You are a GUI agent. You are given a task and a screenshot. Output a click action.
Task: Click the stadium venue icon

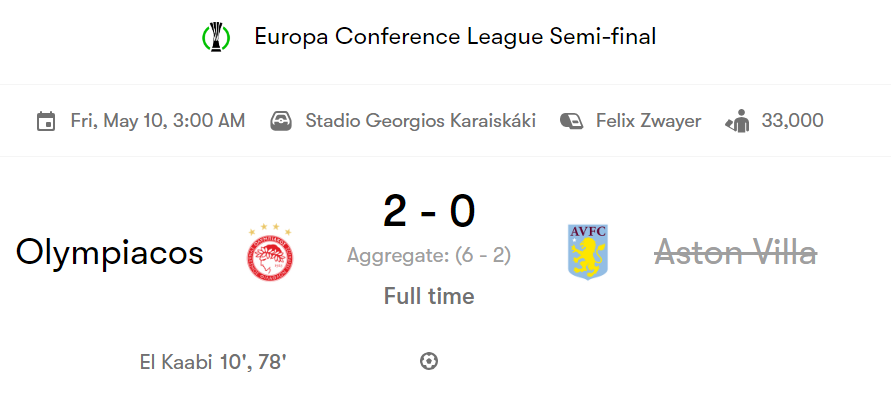tap(281, 122)
